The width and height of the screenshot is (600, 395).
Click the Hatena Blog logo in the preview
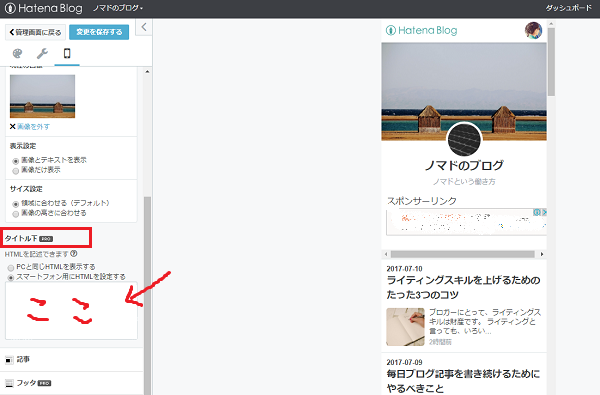click(x=422, y=30)
